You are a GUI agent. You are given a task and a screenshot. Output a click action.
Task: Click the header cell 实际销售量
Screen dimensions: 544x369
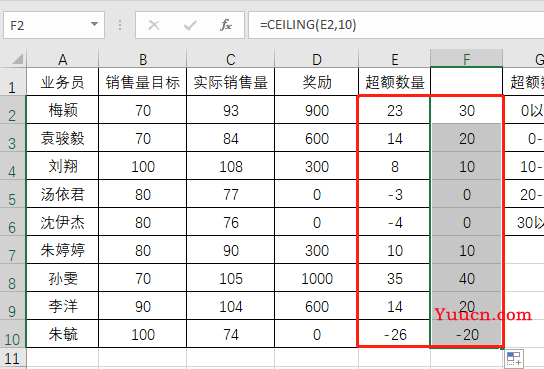click(x=230, y=82)
